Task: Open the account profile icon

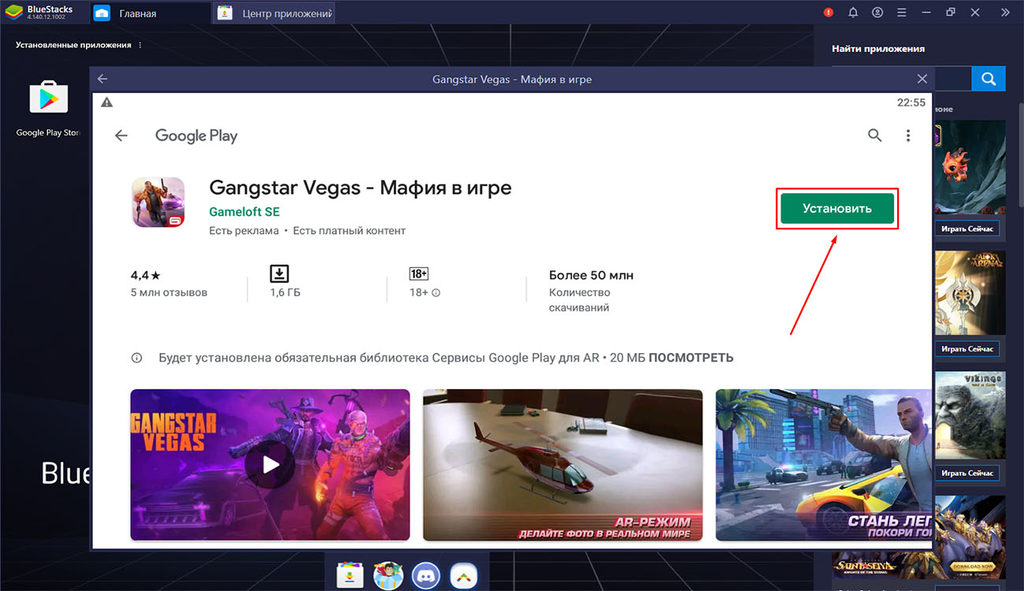Action: (877, 12)
